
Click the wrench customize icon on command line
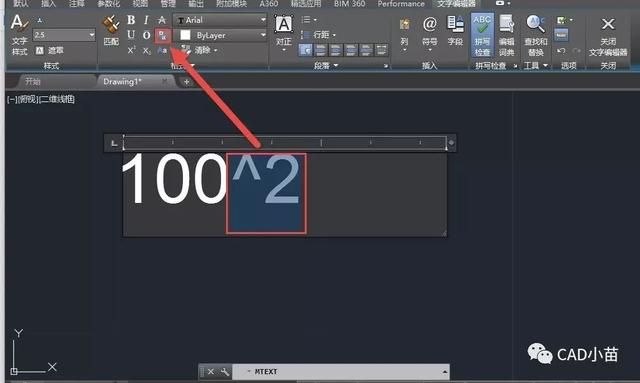pyautogui.click(x=224, y=372)
